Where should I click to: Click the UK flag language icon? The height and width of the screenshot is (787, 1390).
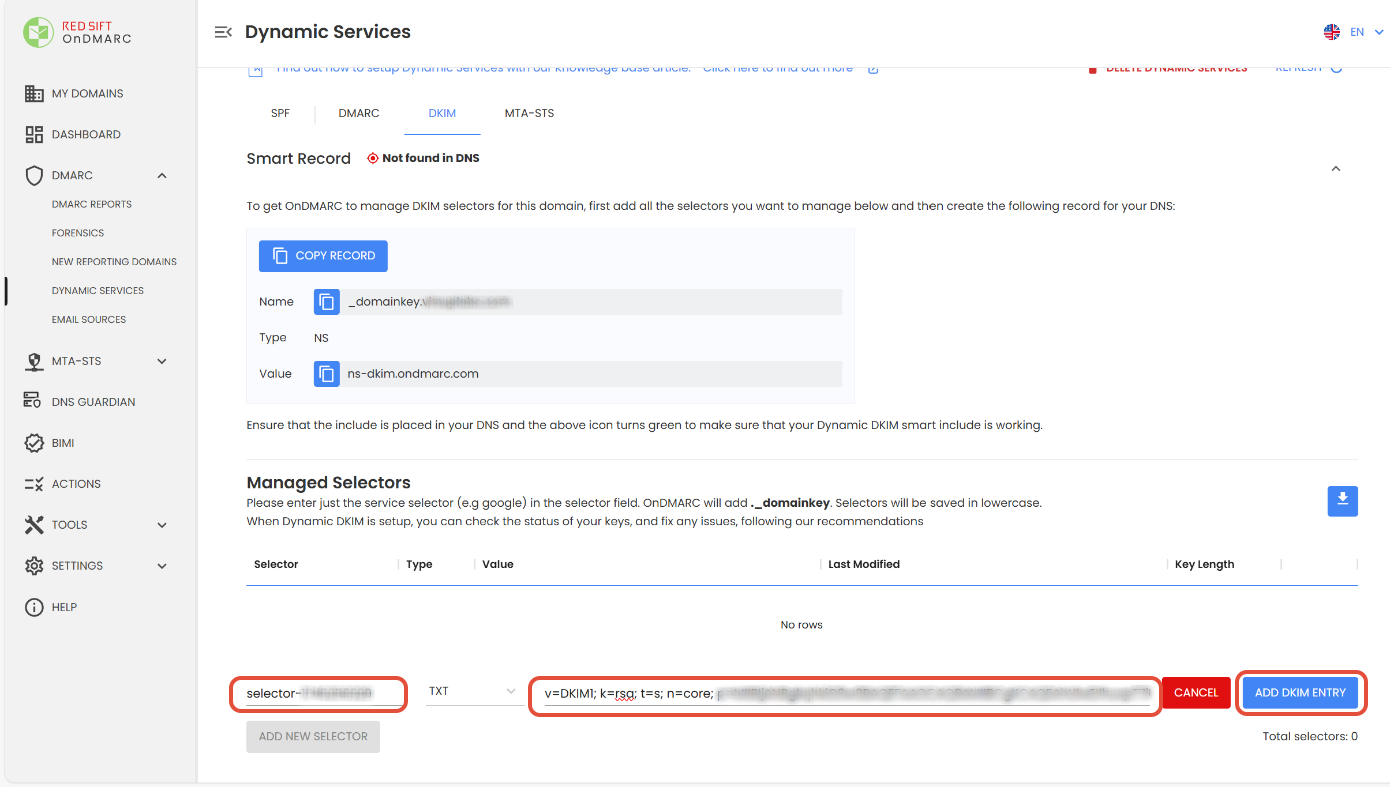point(1332,32)
